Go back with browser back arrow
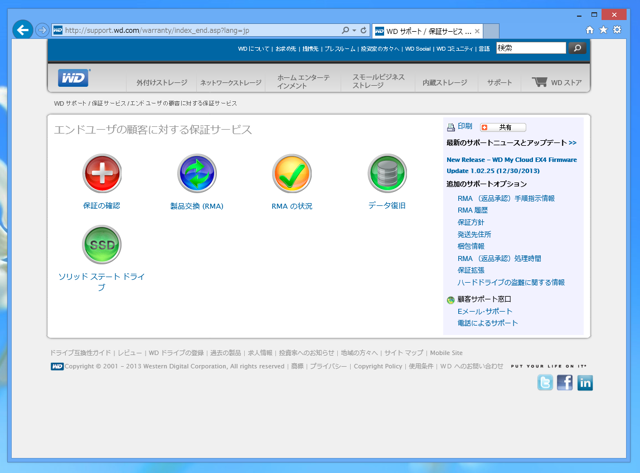Screen dimensions: 640x473 [x=22, y=30]
